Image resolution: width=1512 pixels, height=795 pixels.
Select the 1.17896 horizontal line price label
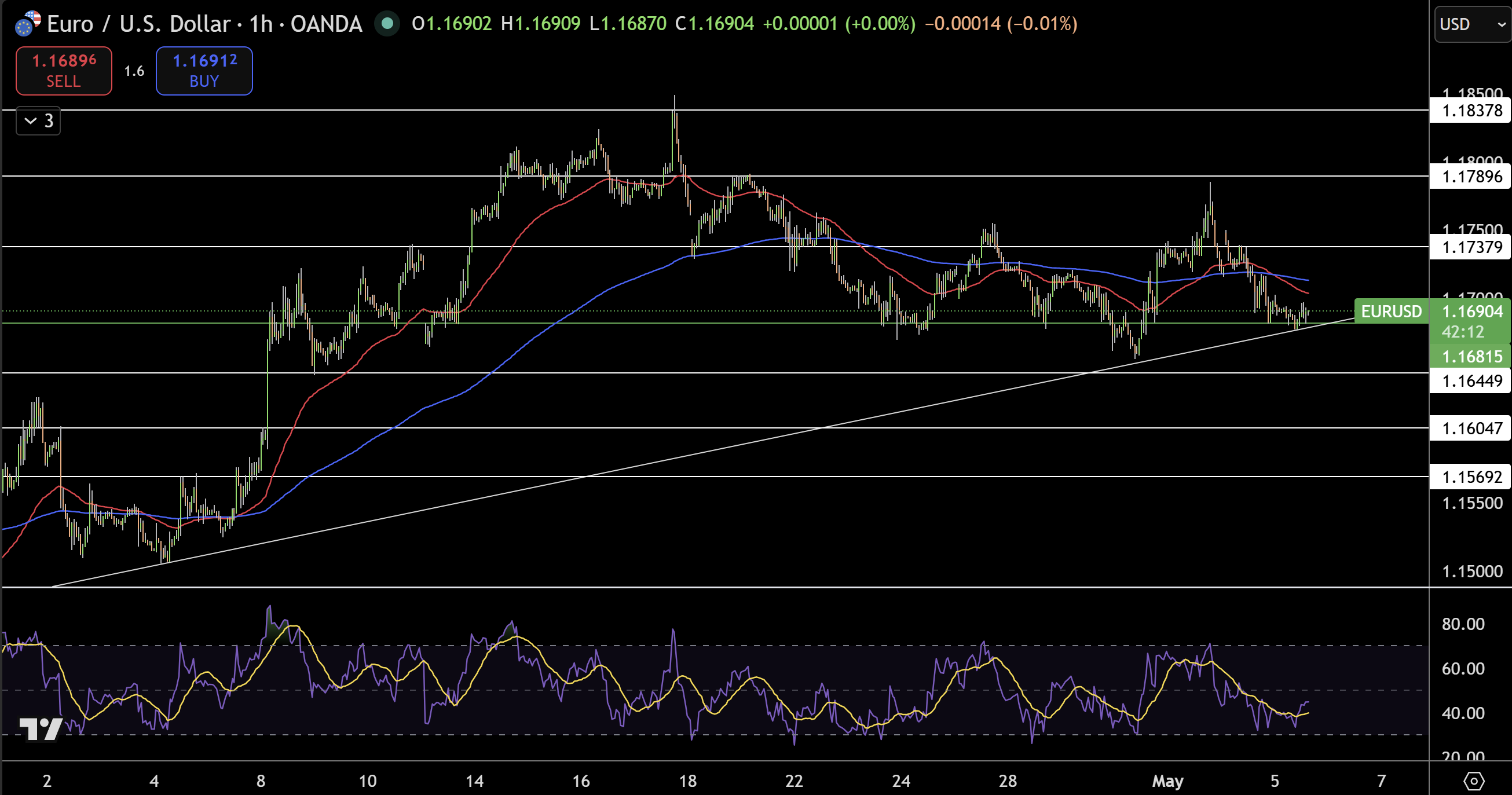tap(1470, 176)
